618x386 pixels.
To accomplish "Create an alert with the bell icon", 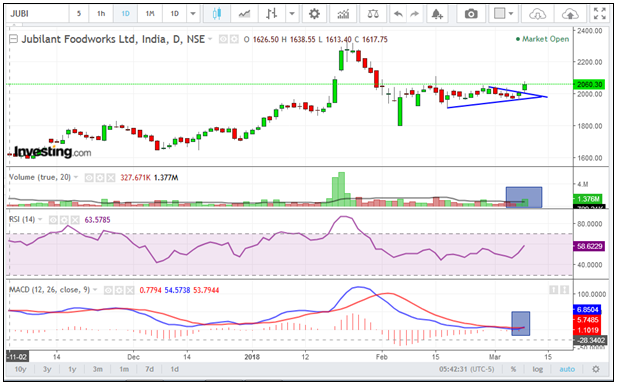I will click(437, 14).
